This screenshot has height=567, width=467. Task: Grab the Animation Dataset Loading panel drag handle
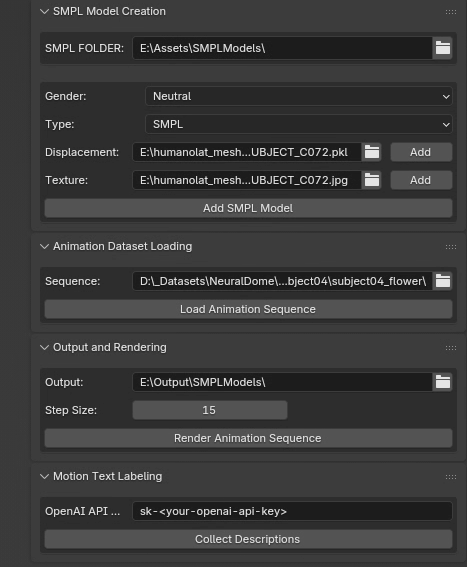click(x=451, y=247)
